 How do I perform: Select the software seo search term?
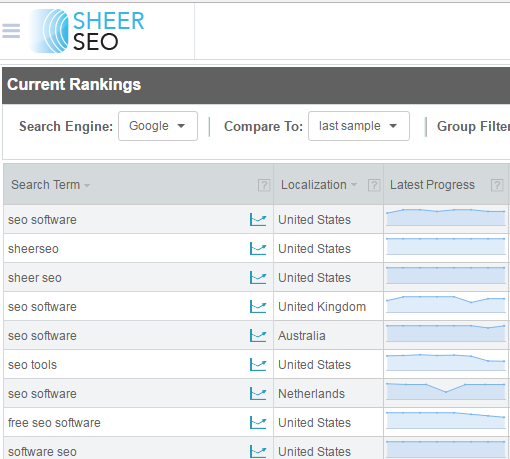42,452
